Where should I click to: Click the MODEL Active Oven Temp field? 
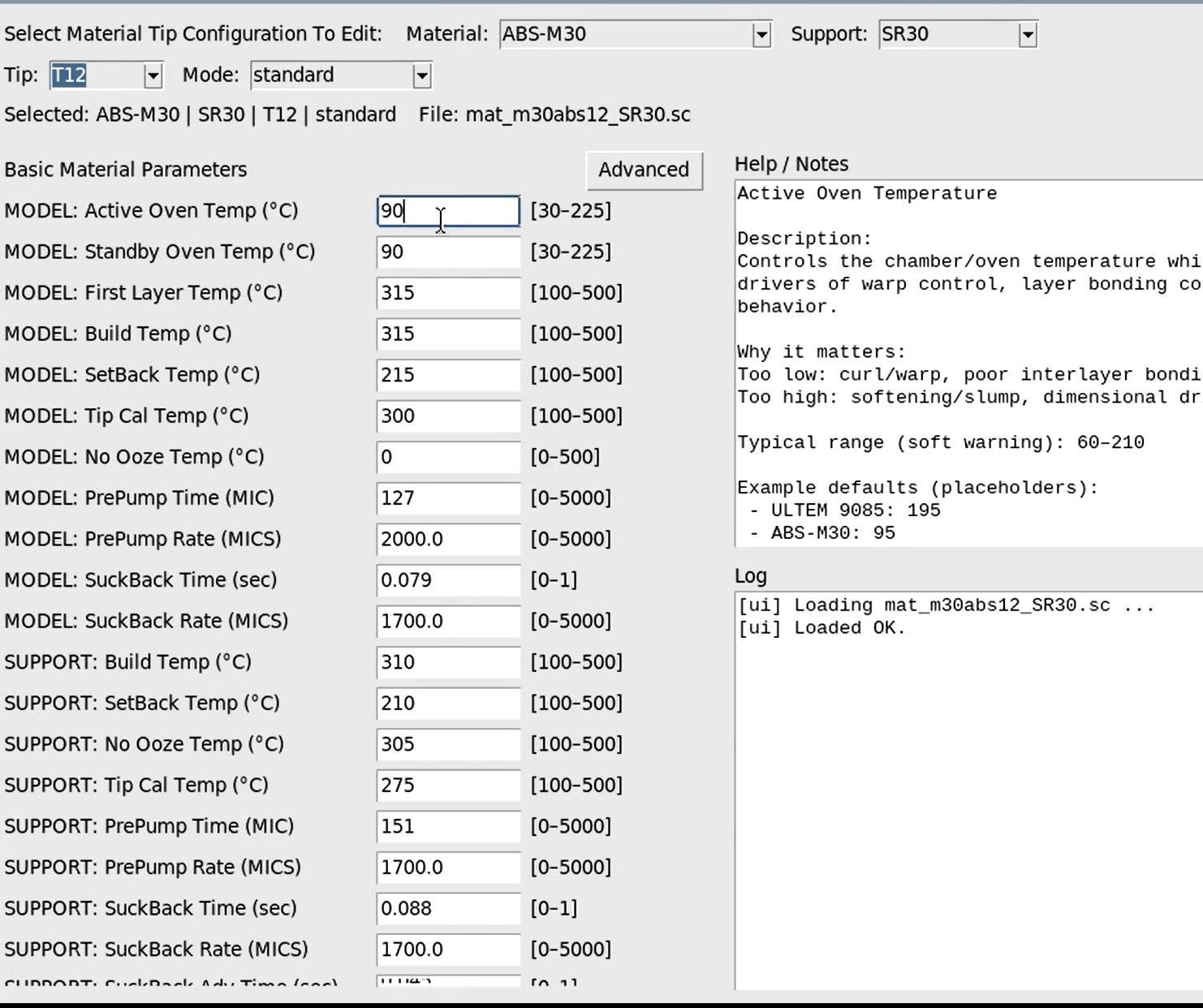pyautogui.click(x=446, y=211)
